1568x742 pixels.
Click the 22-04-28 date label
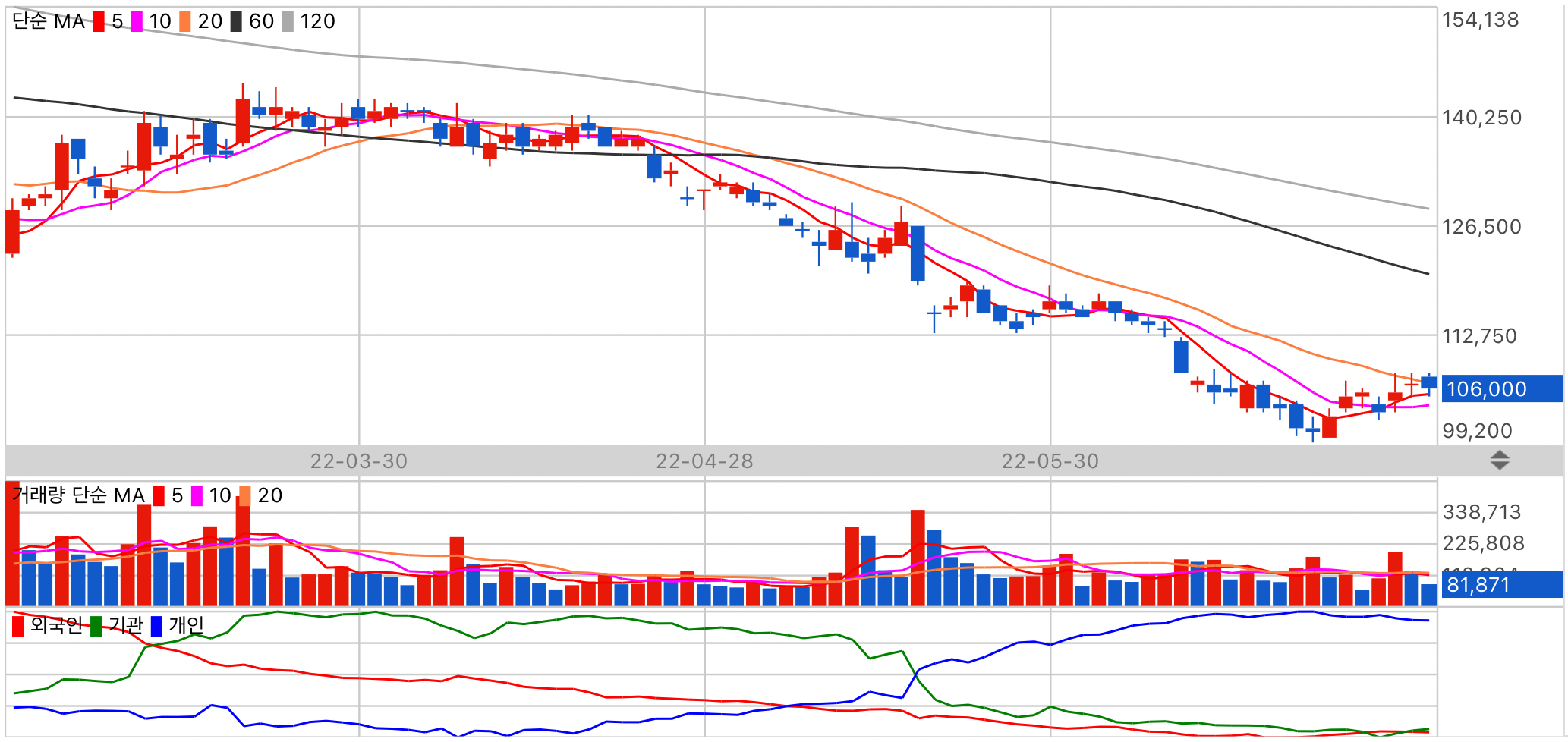pyautogui.click(x=704, y=461)
